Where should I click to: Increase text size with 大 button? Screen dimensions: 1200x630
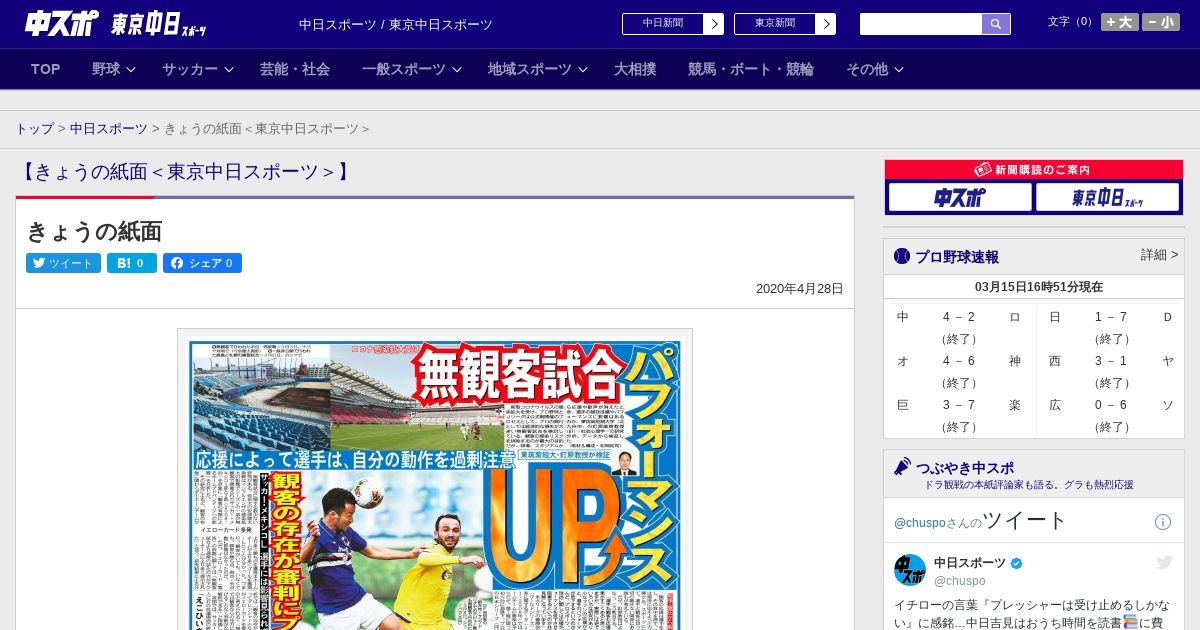1119,22
